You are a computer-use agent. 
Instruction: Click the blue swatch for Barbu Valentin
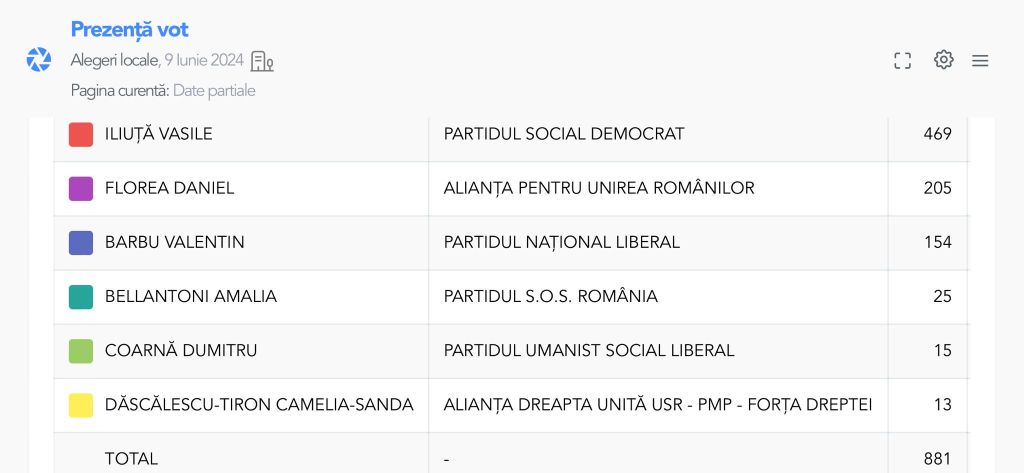(81, 242)
